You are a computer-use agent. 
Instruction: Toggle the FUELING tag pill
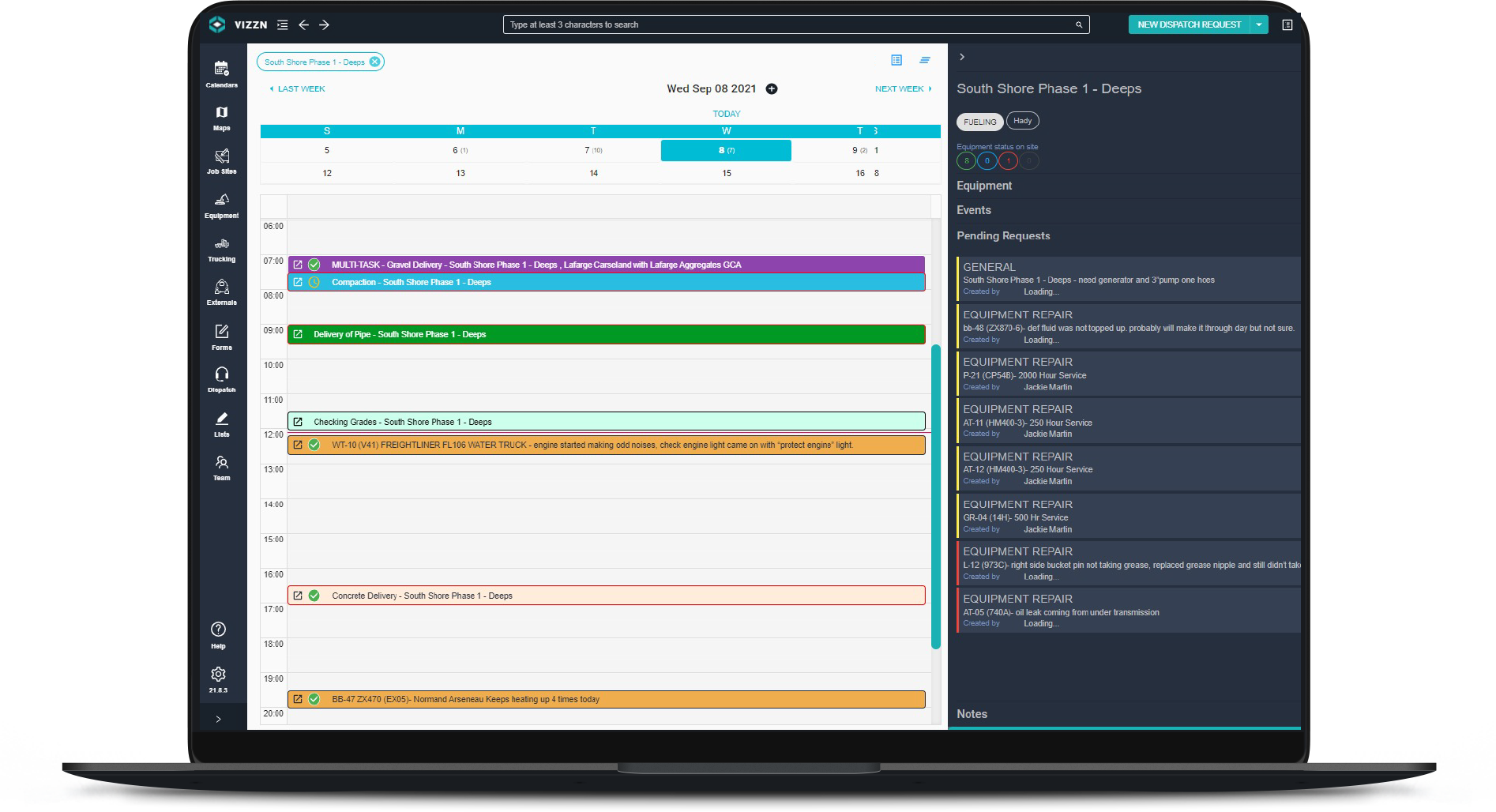(x=979, y=122)
